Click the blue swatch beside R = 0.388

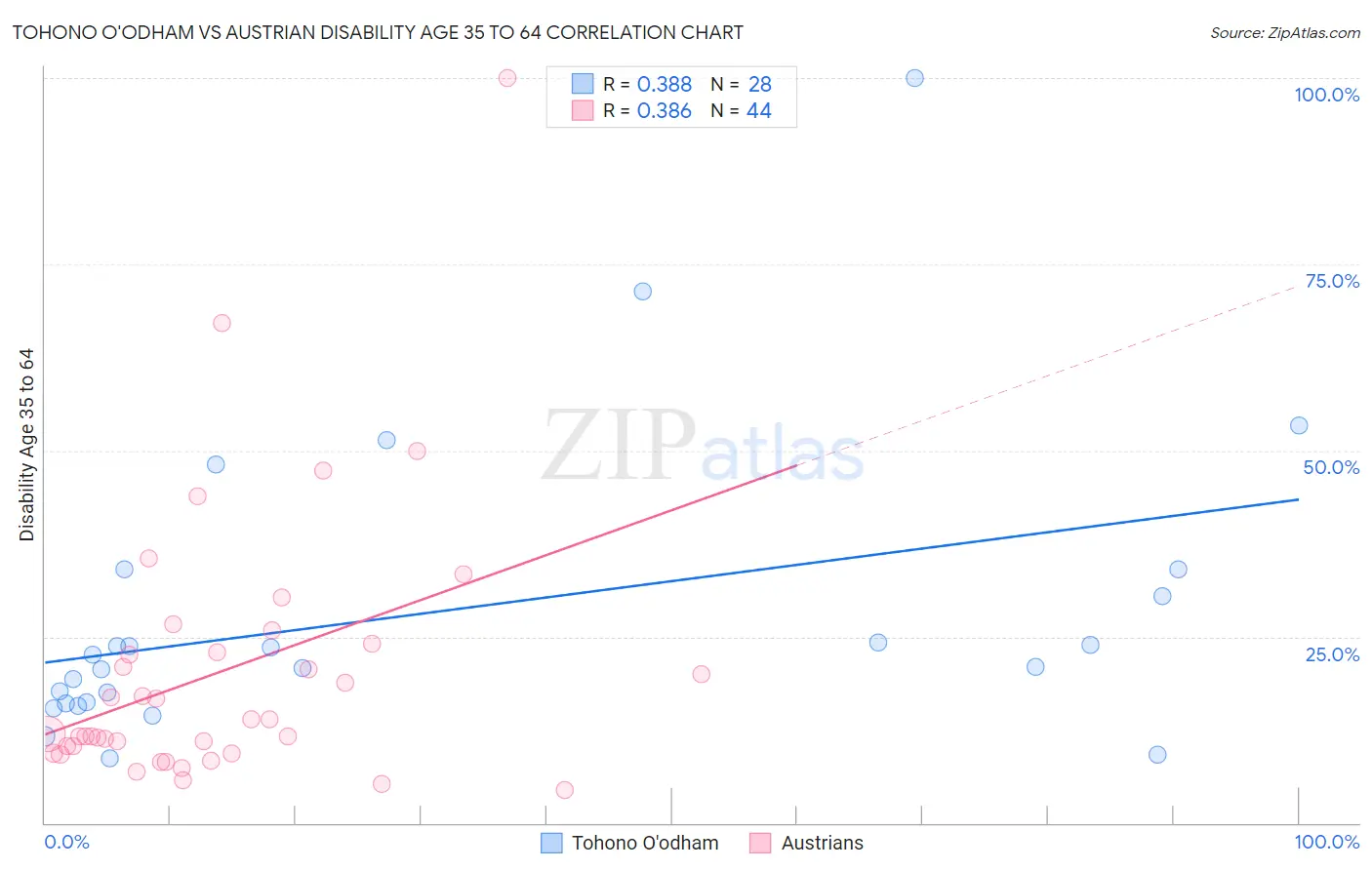(583, 84)
